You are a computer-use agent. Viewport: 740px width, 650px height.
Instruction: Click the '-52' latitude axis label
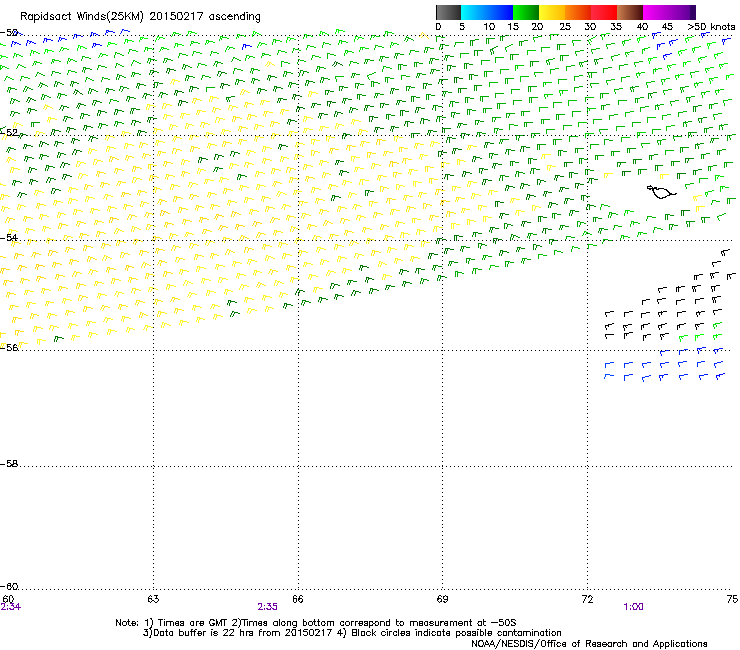tap(9, 133)
